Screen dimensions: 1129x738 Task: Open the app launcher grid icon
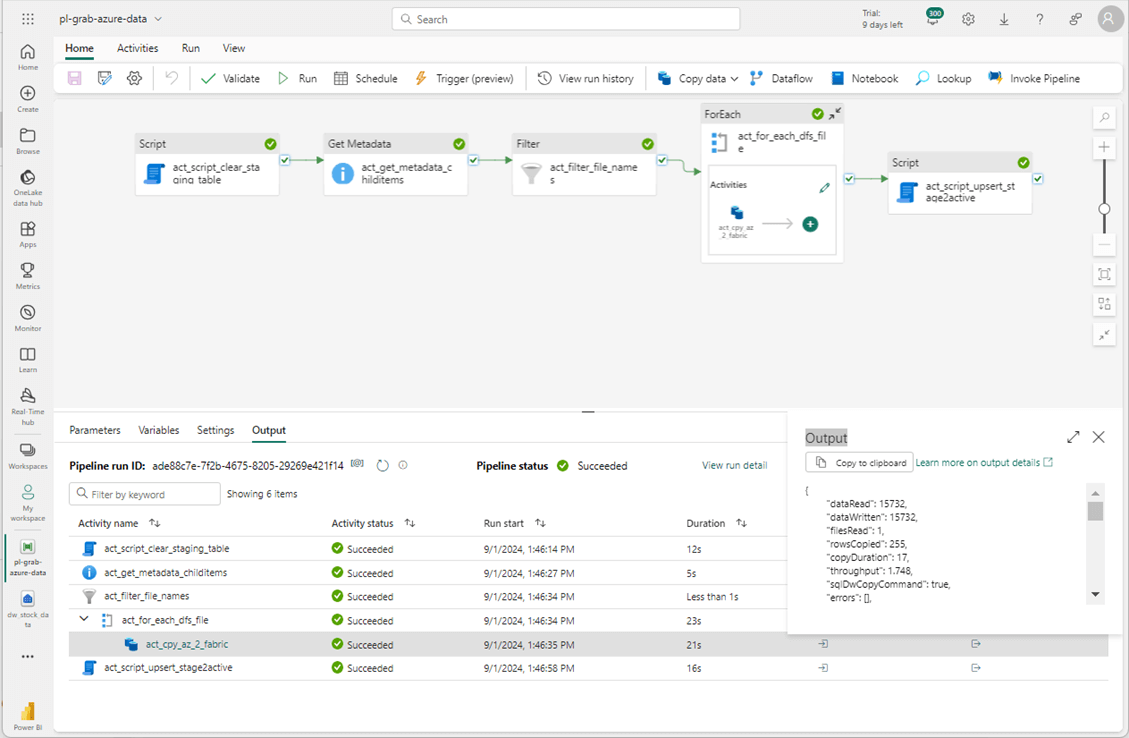[27, 19]
